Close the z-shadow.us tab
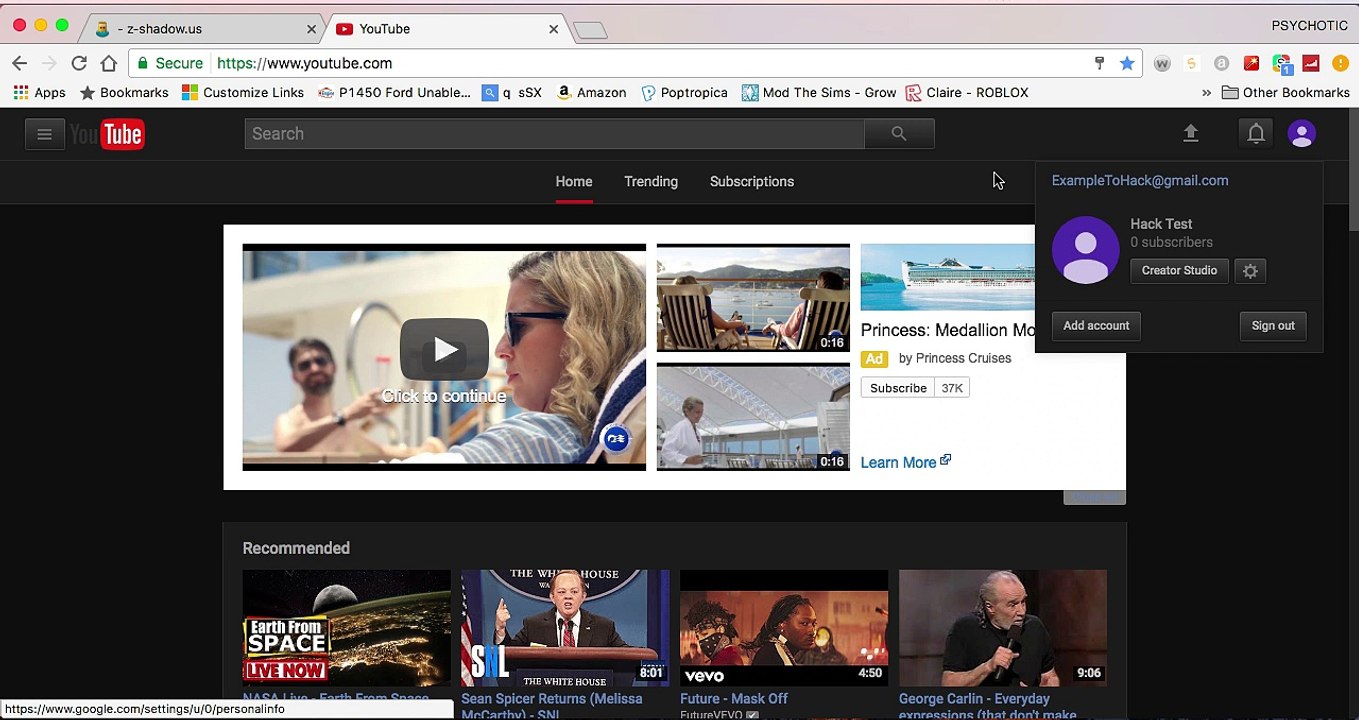 pyautogui.click(x=311, y=29)
